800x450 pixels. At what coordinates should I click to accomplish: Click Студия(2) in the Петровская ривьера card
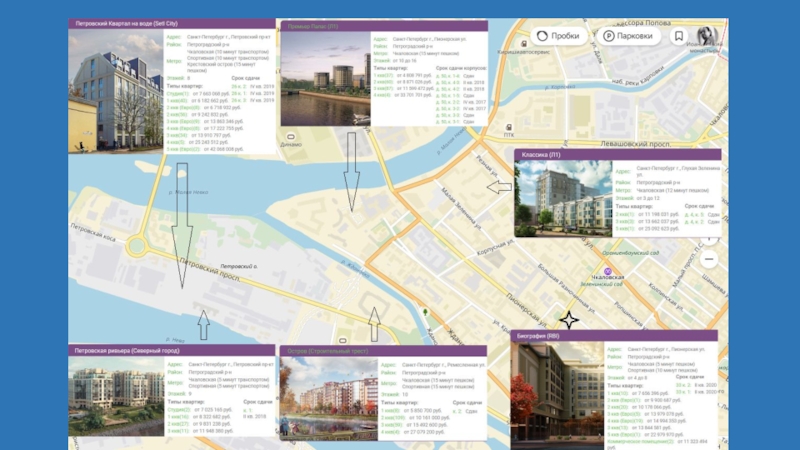(x=179, y=410)
